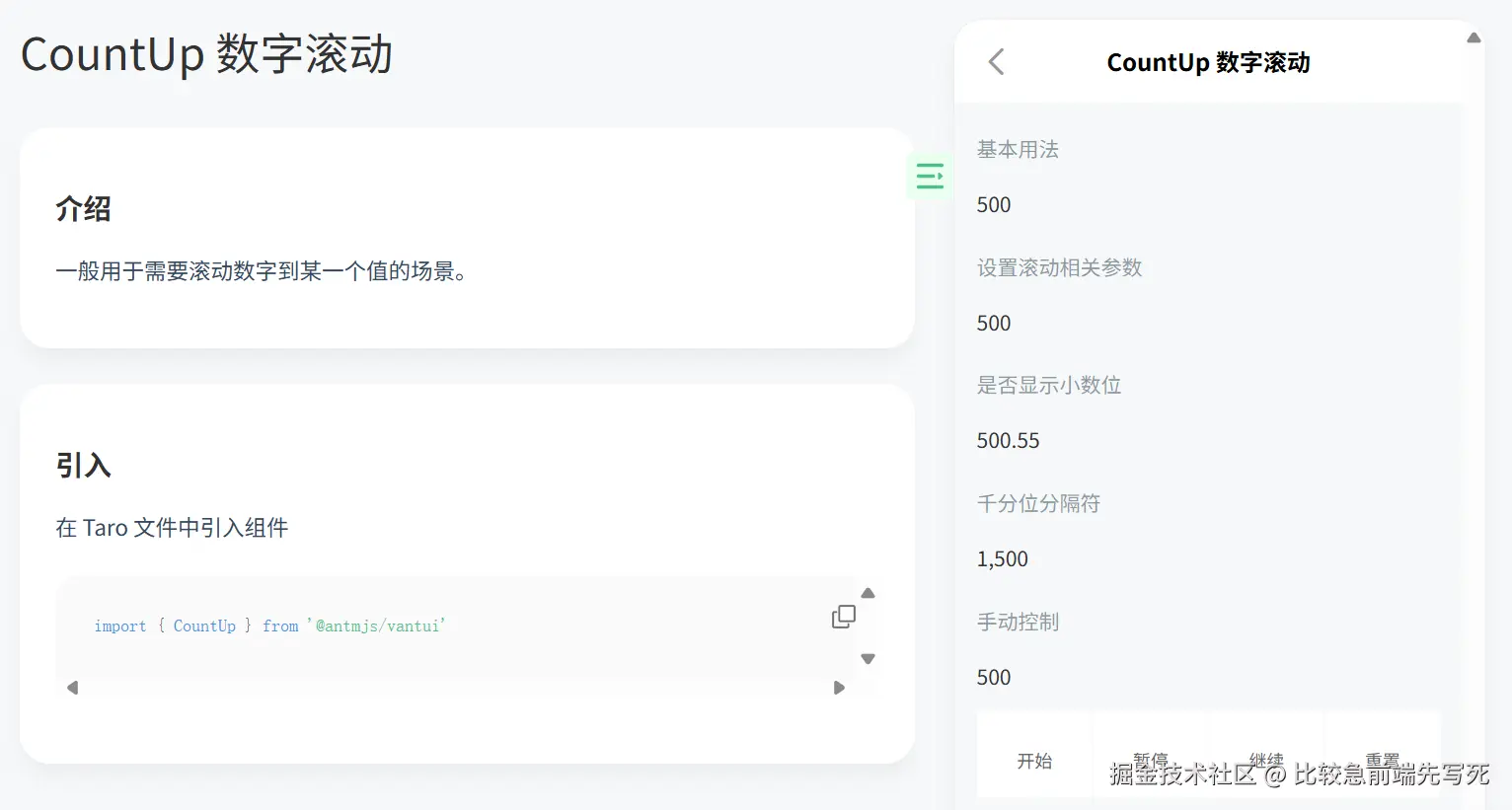Click the code block scroll up arrow
The image size is (1512, 810).
pos(869,593)
